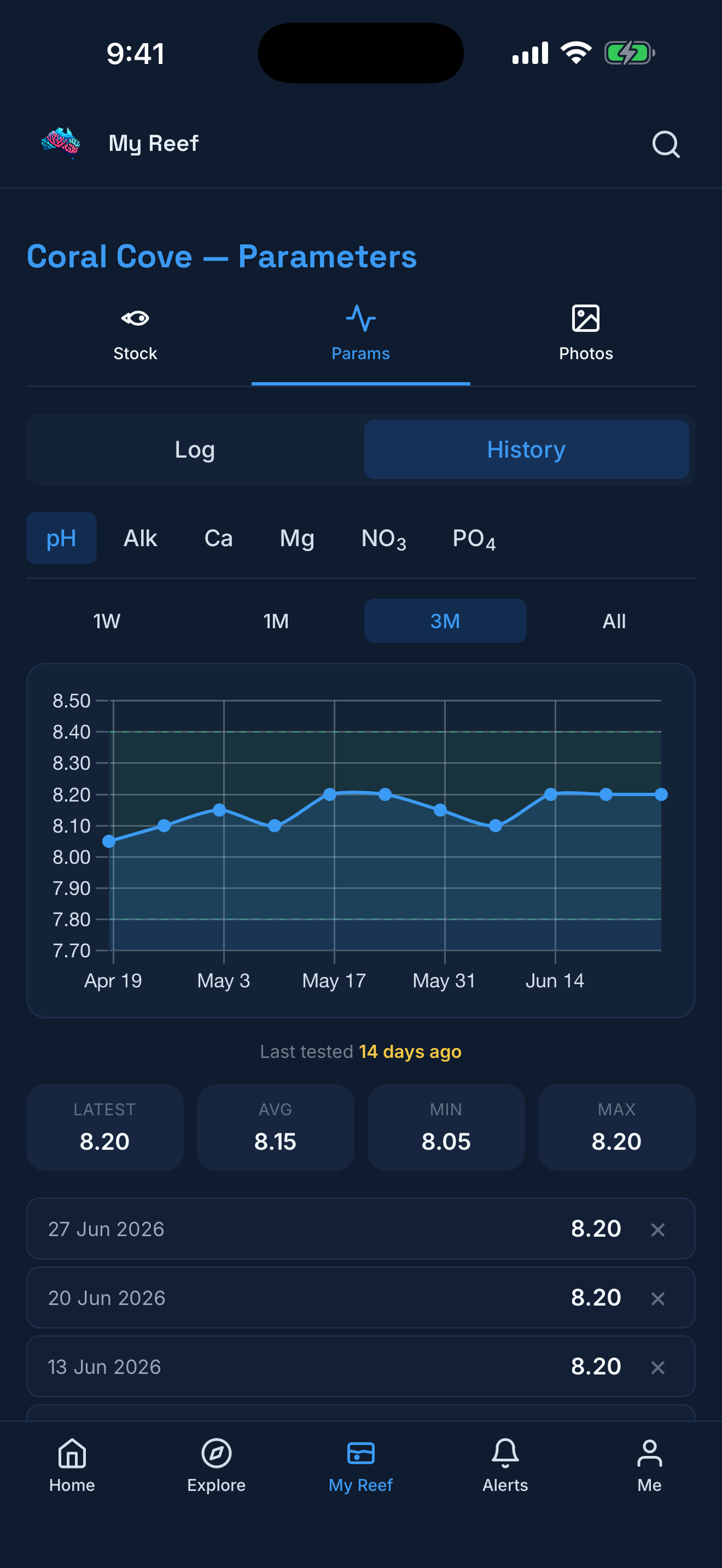Open the Me profile tab

pos(650,1465)
